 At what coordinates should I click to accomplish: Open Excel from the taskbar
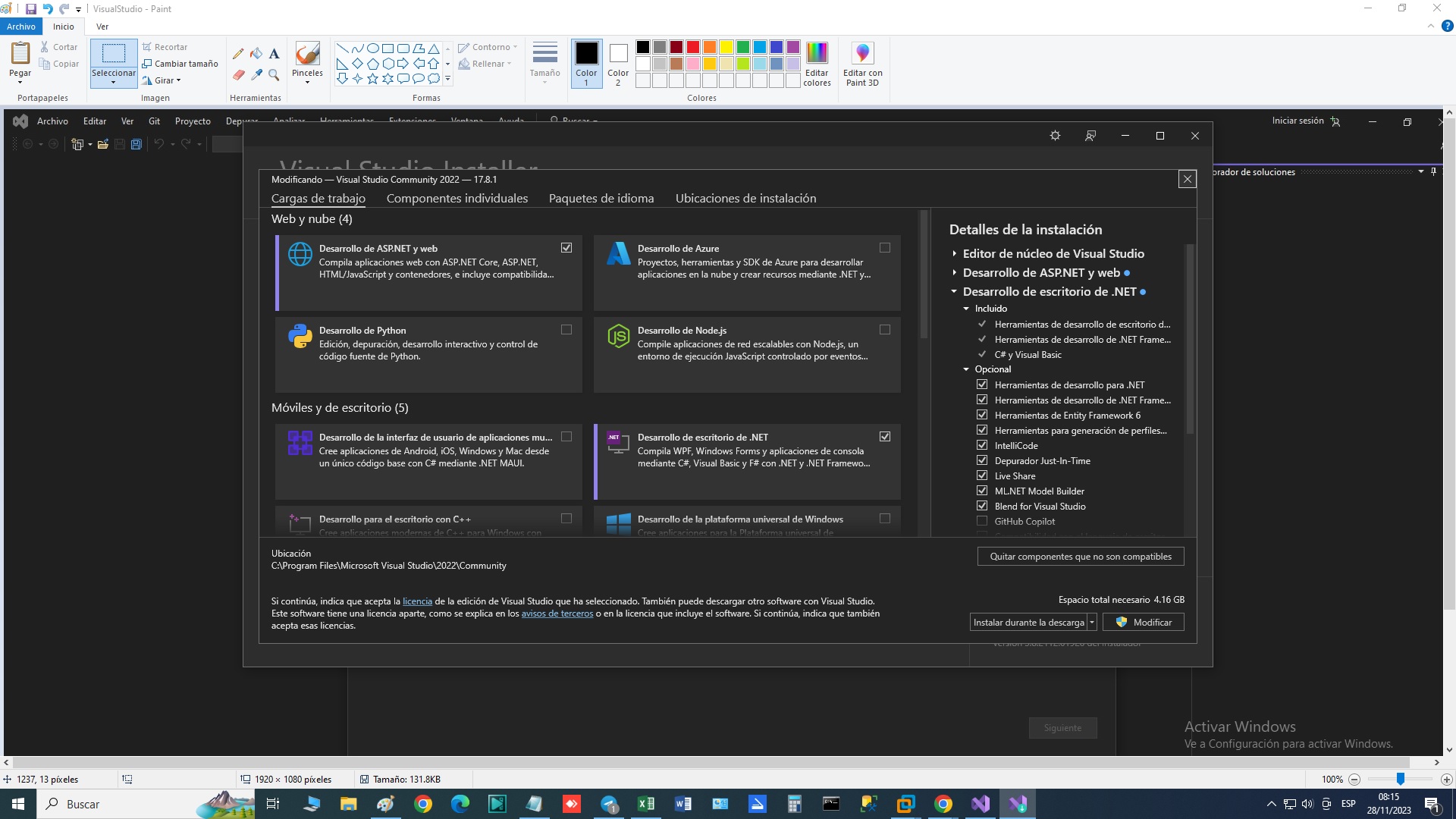pyautogui.click(x=646, y=804)
